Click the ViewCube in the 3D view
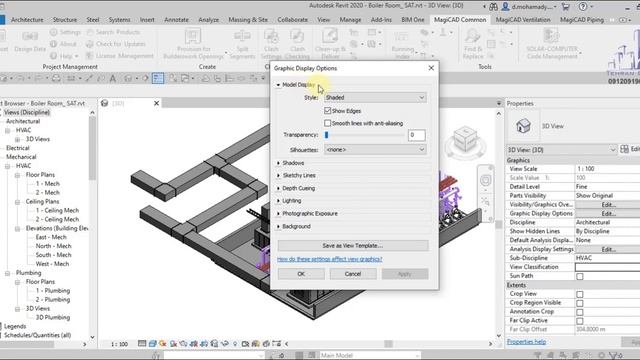The image size is (640, 360). click(465, 140)
